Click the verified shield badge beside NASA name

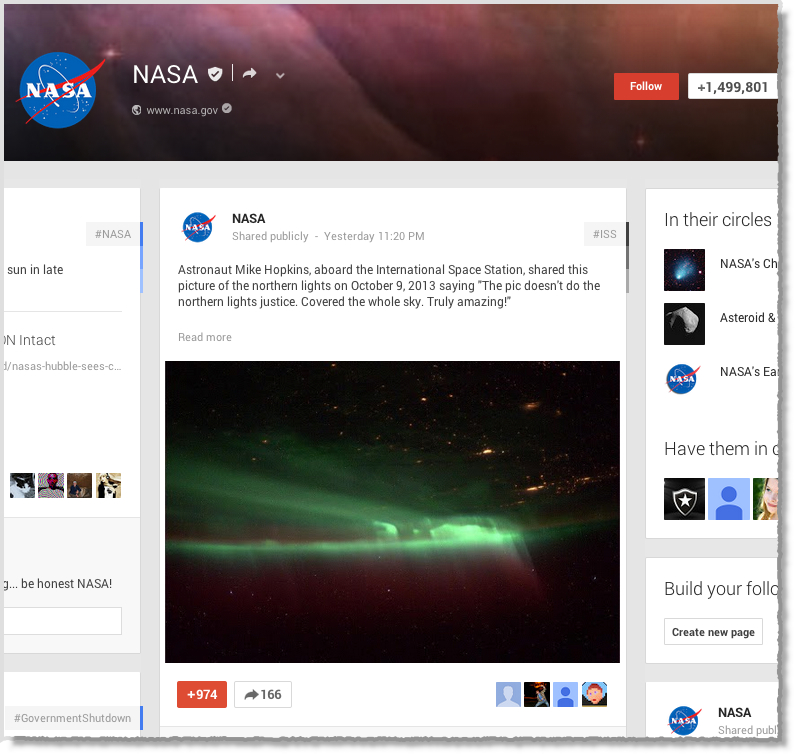(x=215, y=75)
